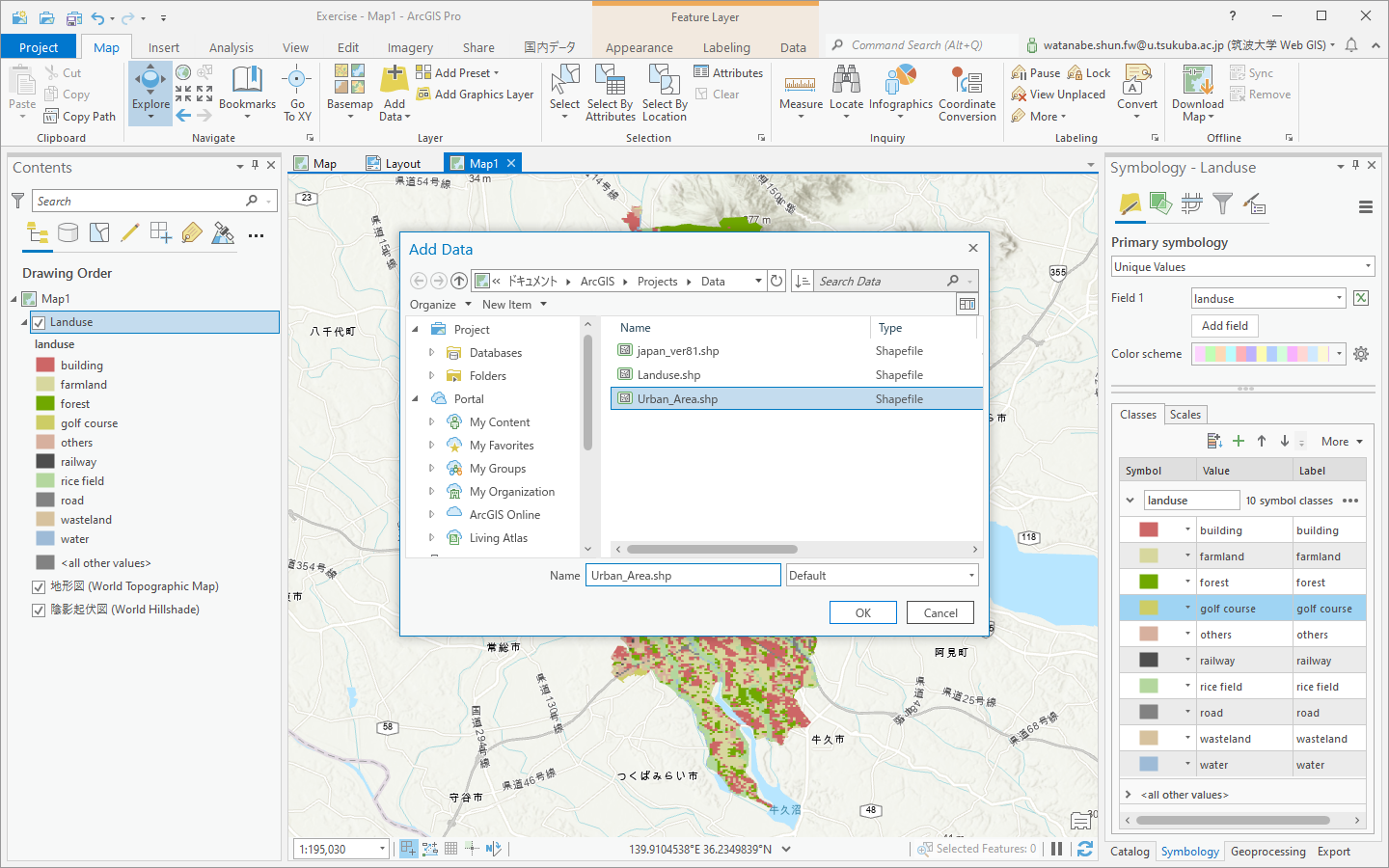Click the building symbol swatch in Symbology
The width and height of the screenshot is (1389, 868).
coord(1148,529)
